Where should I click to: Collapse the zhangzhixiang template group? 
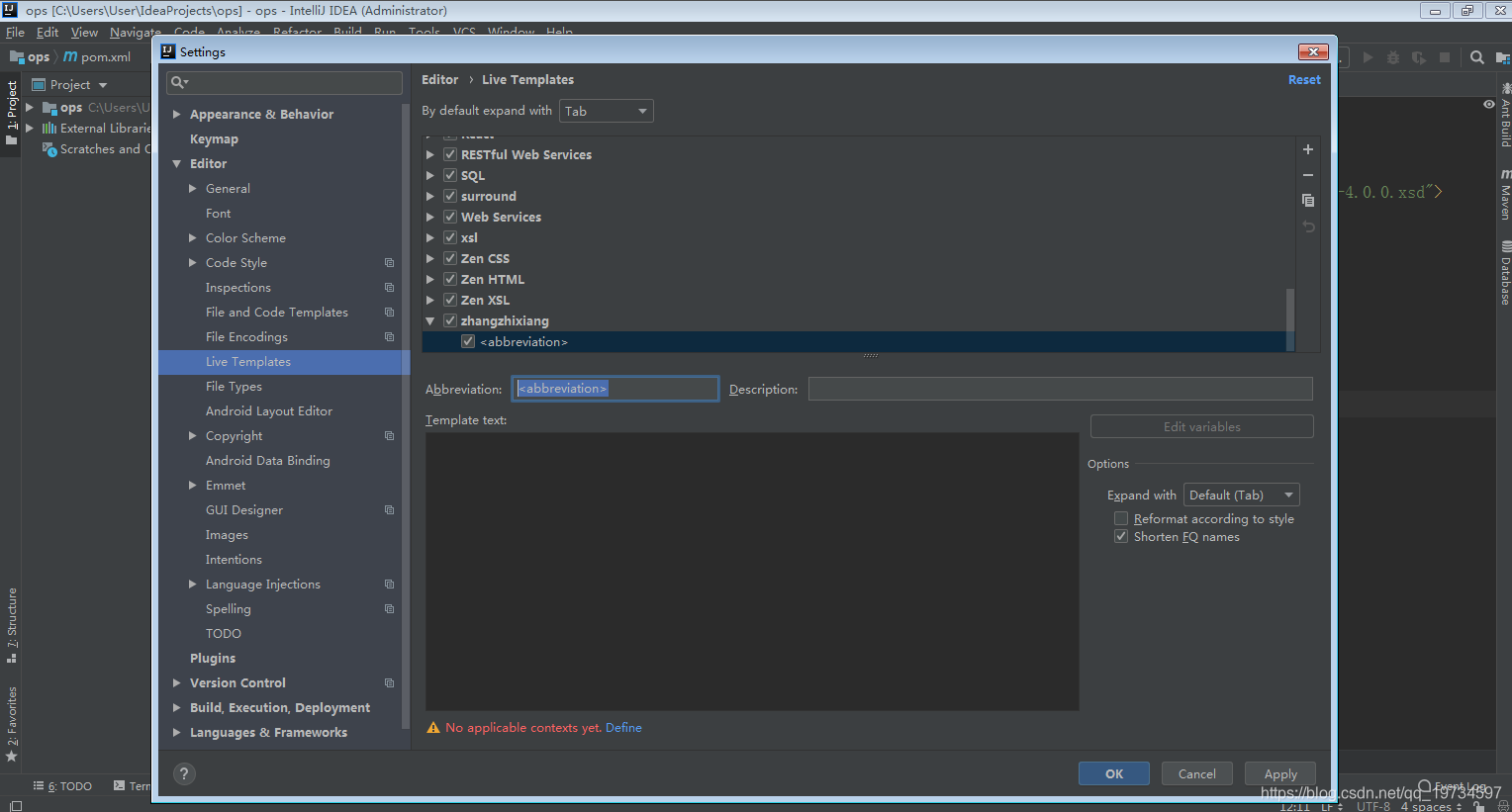click(429, 320)
